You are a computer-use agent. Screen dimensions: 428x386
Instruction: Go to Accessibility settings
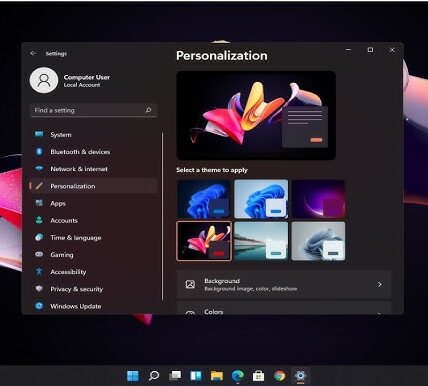[x=93, y=272]
